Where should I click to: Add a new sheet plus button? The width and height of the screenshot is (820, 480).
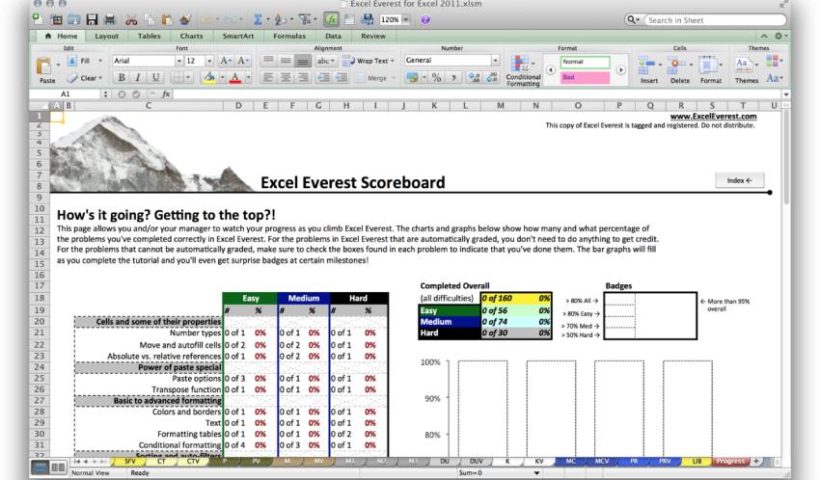[756, 461]
